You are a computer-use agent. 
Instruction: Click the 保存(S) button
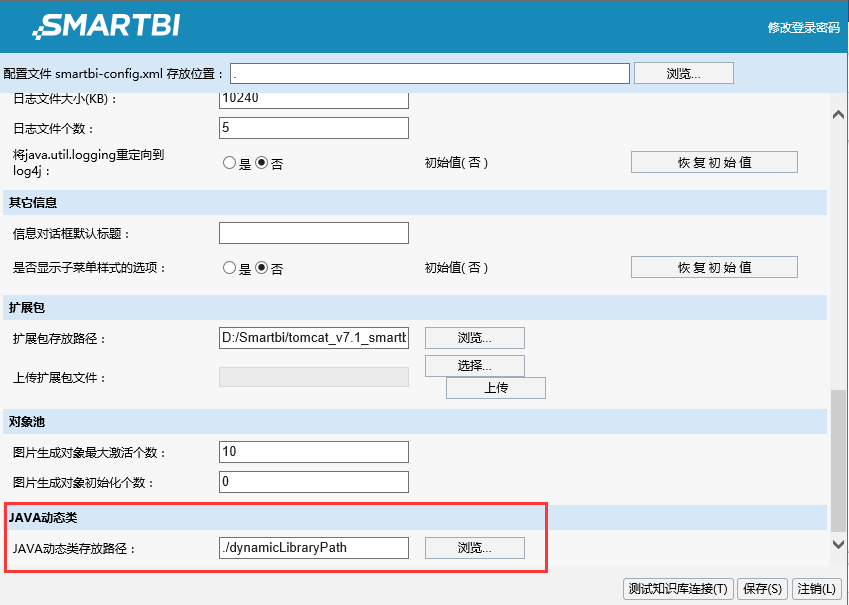point(763,588)
